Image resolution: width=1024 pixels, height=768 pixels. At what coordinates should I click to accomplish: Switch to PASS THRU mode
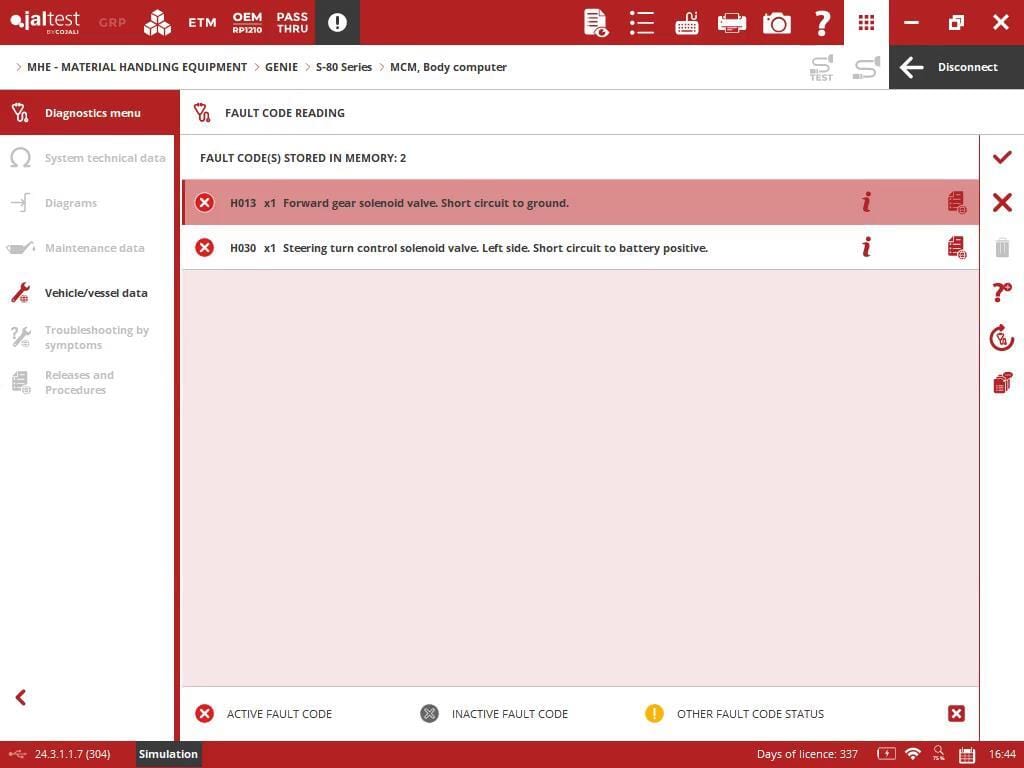[292, 22]
